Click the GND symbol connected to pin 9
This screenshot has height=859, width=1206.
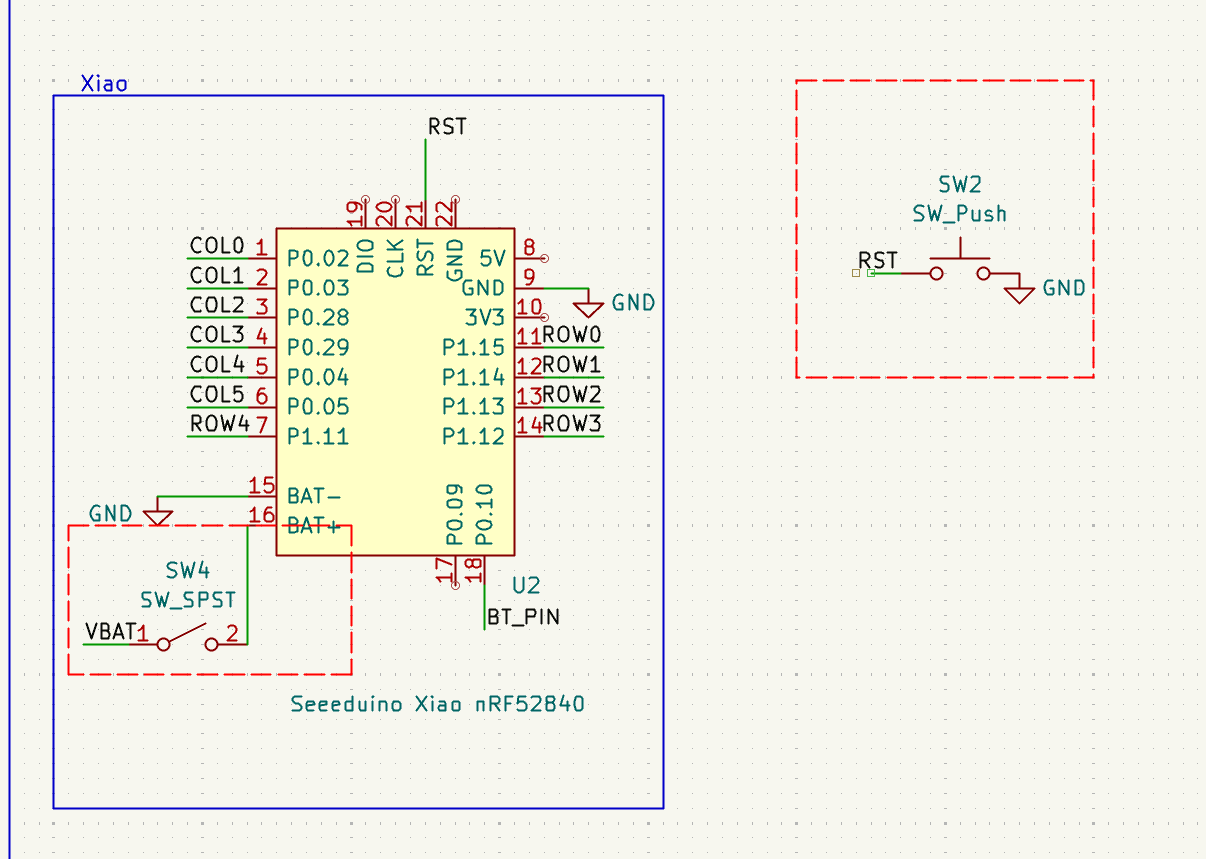588,301
